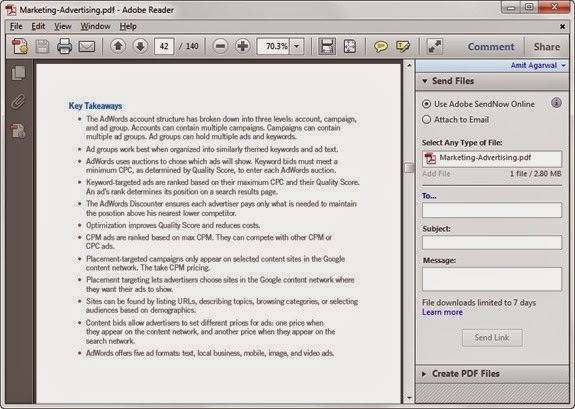This screenshot has height=409, width=575.
Task: Click the email envelope toolbar icon
Action: pyautogui.click(x=87, y=47)
